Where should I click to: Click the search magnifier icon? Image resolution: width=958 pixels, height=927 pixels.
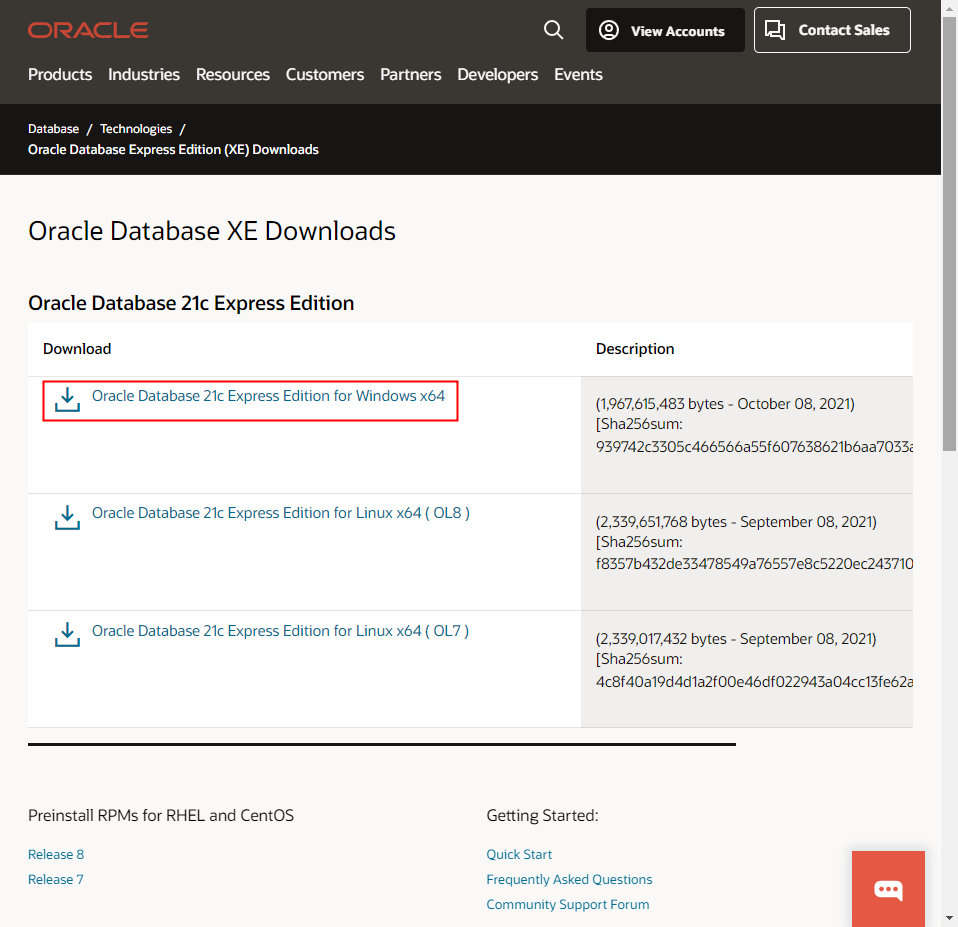coord(553,30)
